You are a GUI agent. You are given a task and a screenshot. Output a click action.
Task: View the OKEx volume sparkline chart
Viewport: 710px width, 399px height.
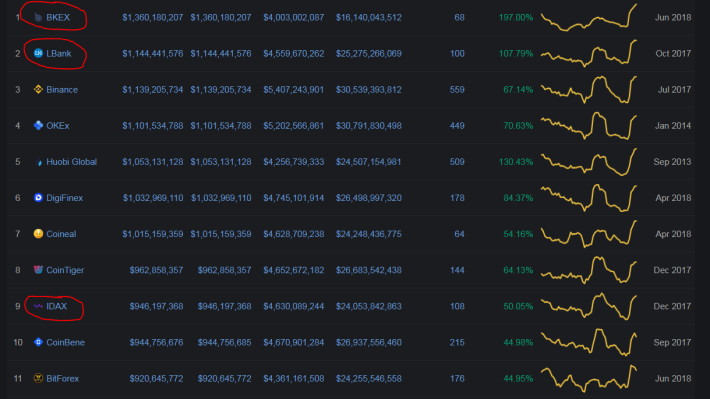(589, 125)
